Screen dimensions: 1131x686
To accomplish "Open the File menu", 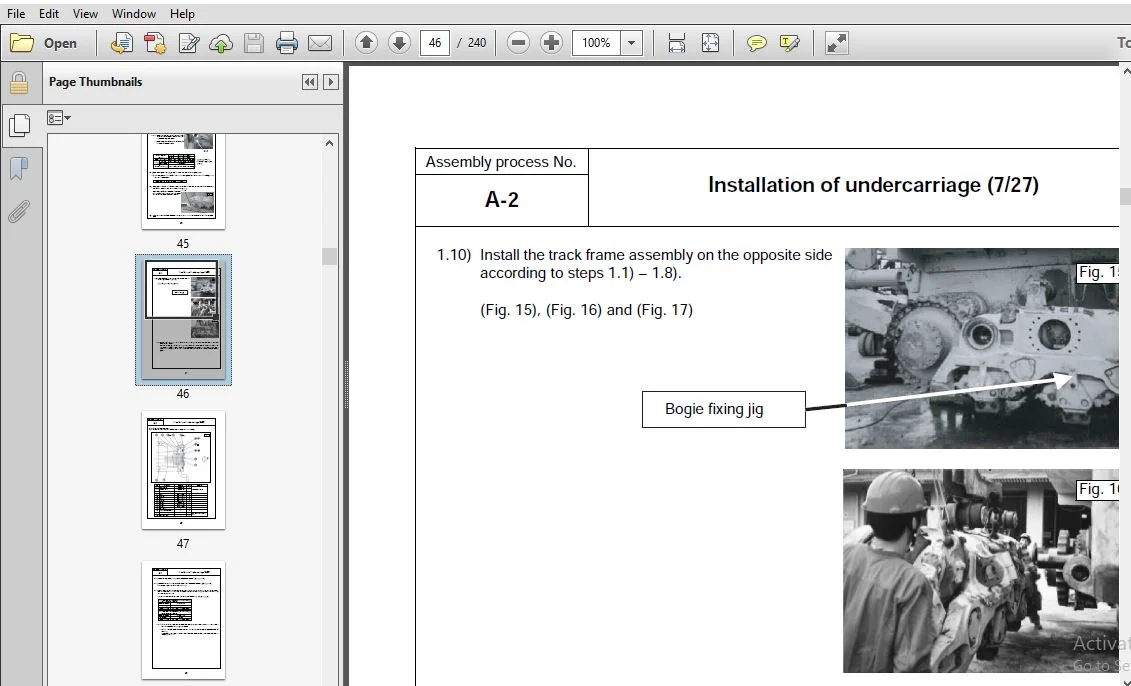I will 16,14.
